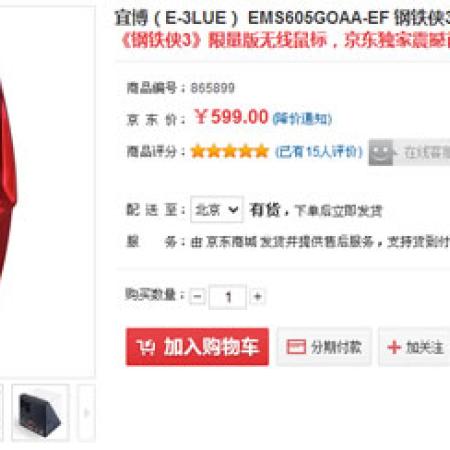Click the shopping cart icon on red button

click(x=145, y=347)
